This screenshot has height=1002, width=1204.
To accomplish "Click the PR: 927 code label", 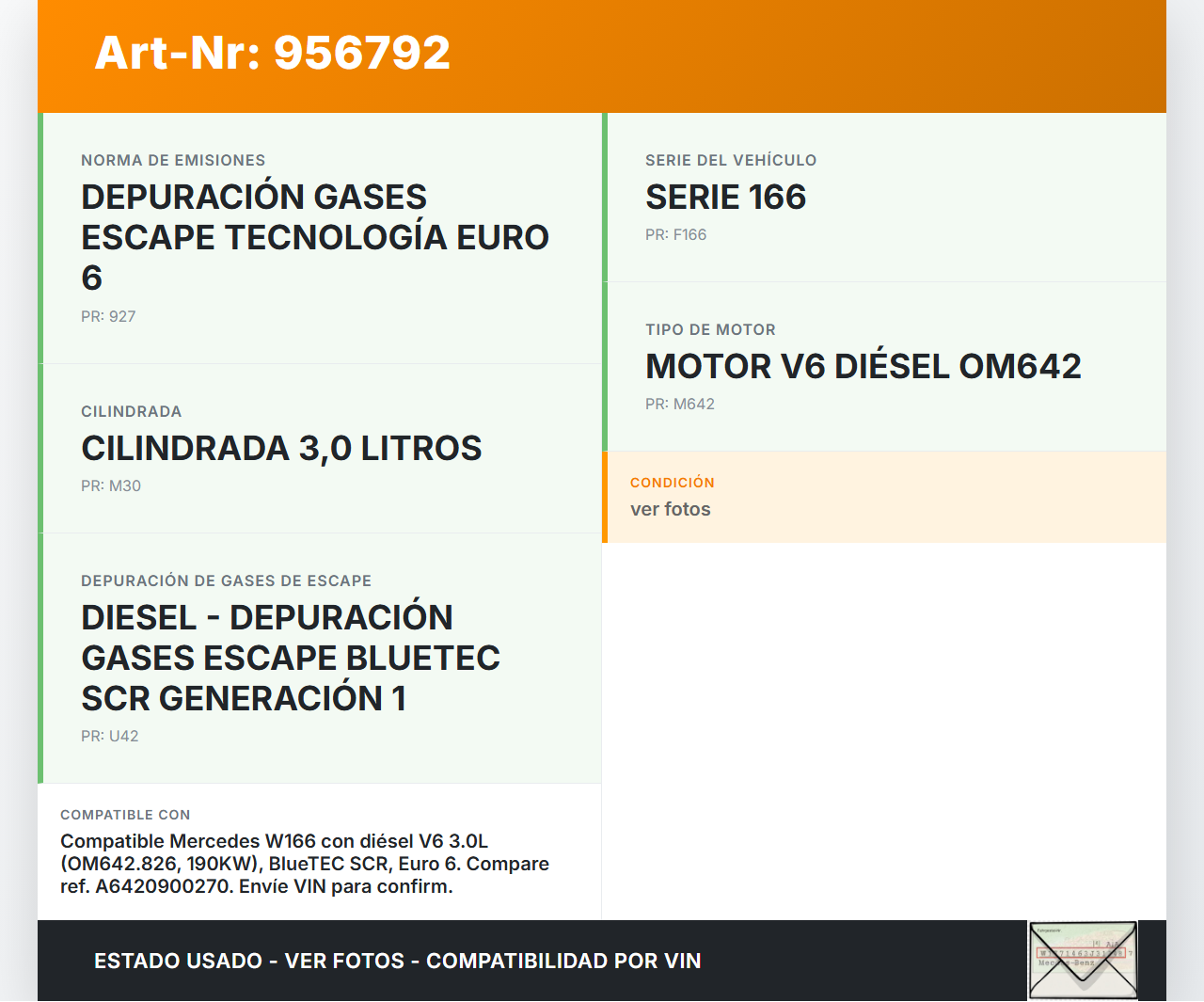I will (108, 317).
